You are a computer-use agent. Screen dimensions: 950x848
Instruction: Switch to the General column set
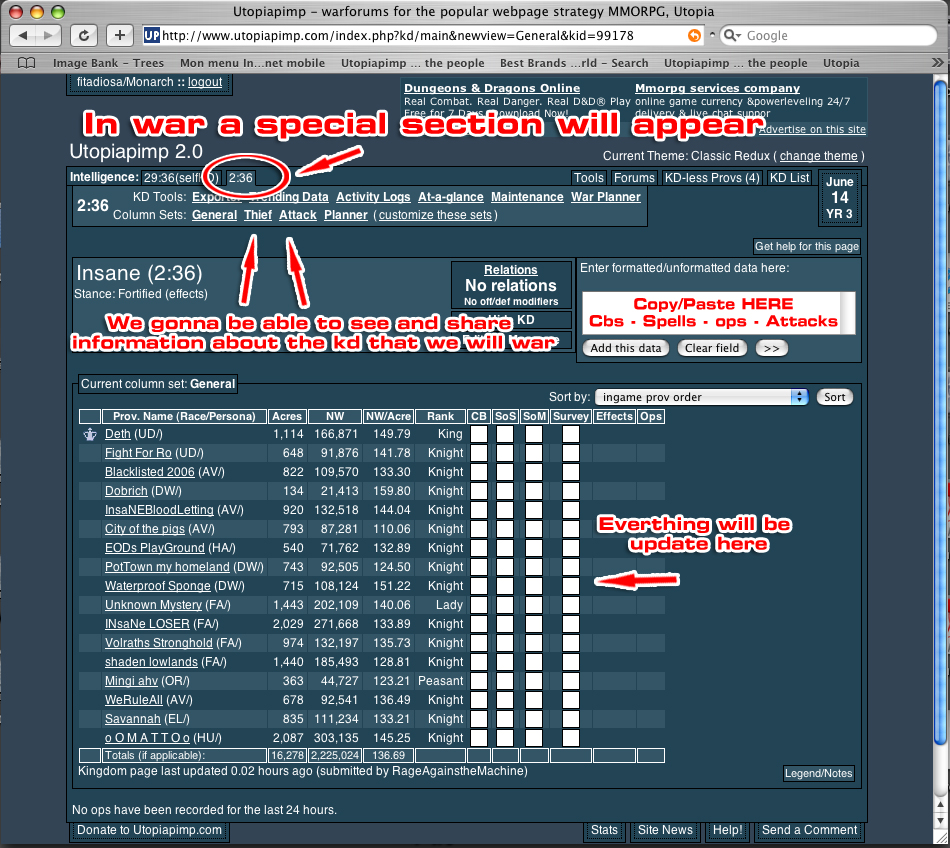214,215
